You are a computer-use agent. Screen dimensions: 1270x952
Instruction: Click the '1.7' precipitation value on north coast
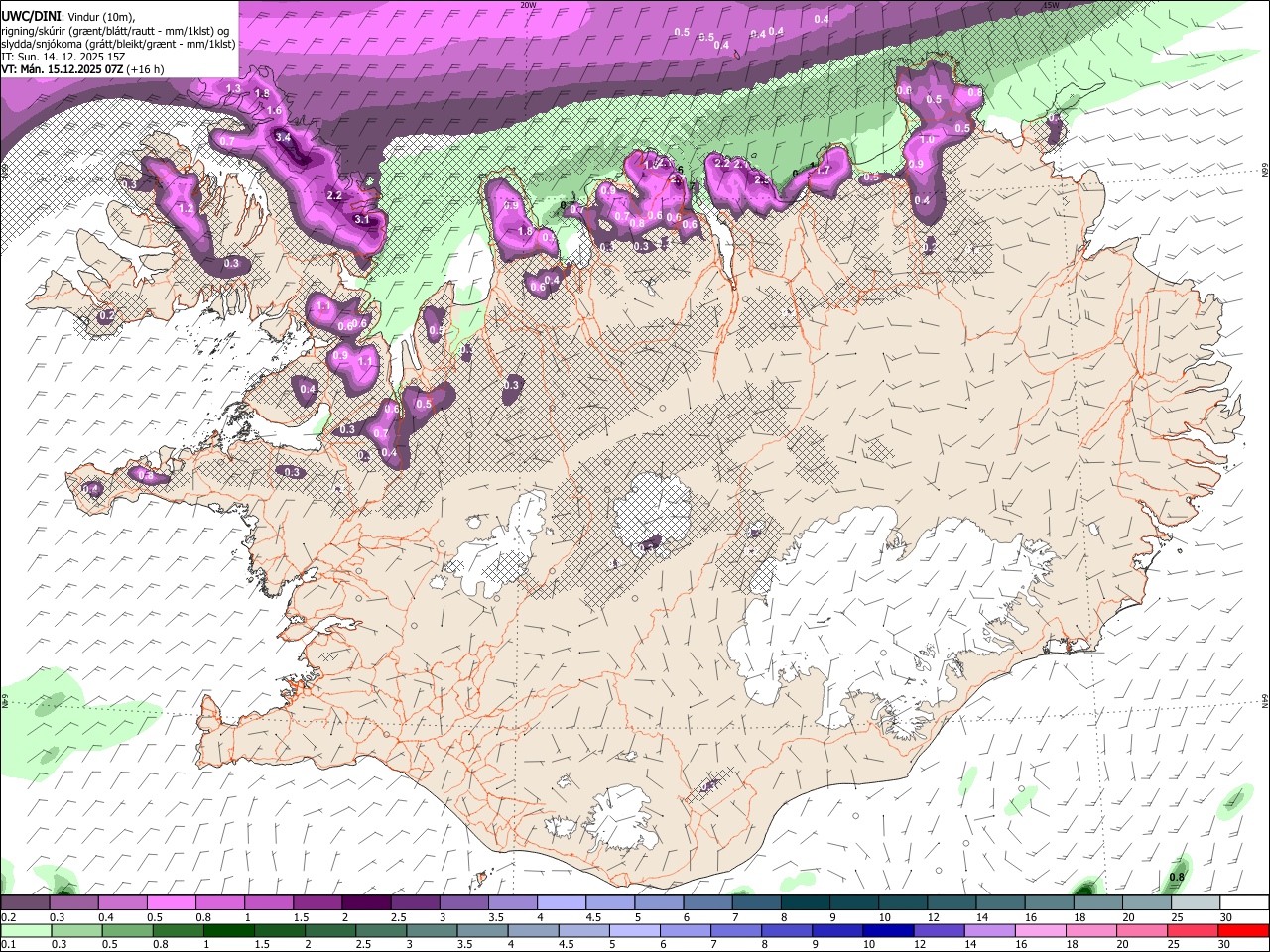click(823, 171)
